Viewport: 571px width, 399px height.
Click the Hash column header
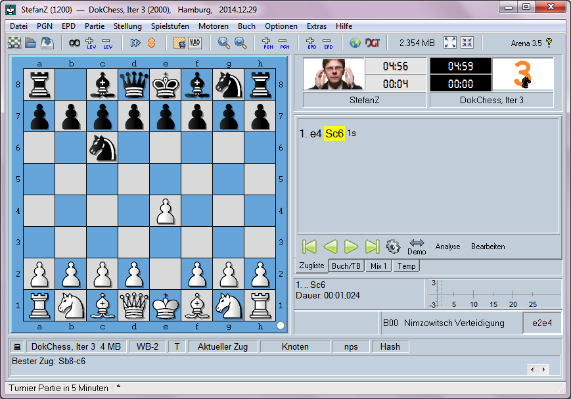[x=390, y=347]
